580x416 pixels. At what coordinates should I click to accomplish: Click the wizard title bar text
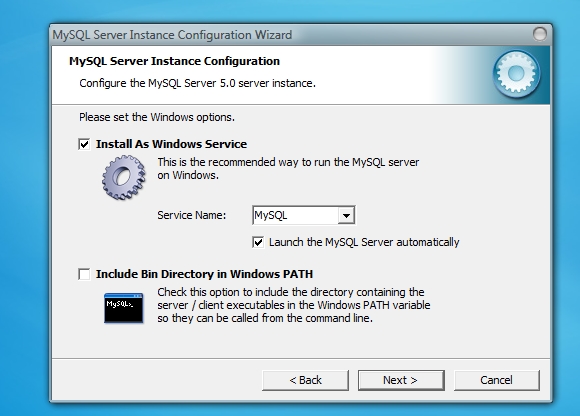click(x=172, y=35)
